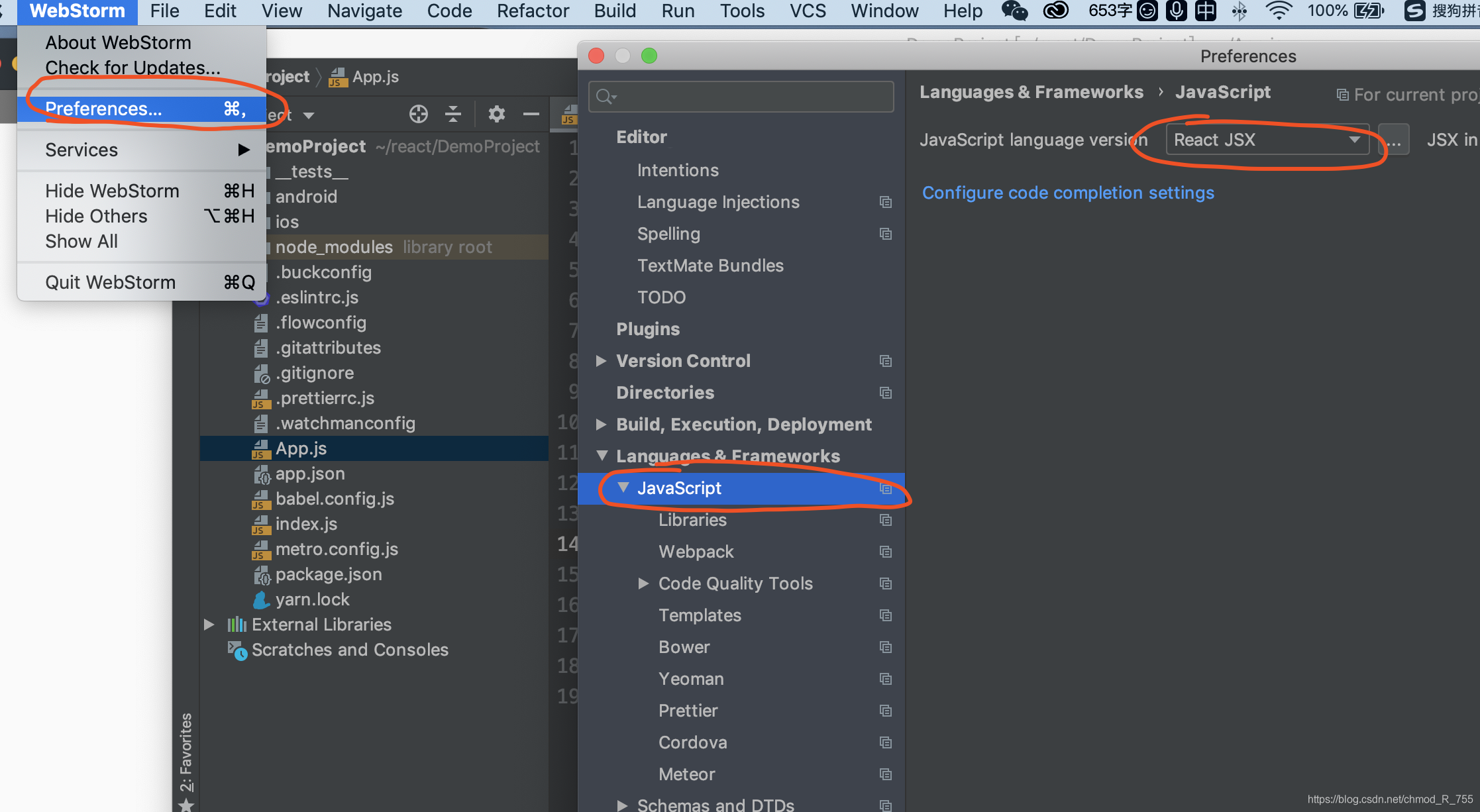Click Configure code completion settings link
Viewport: 1480px width, 812px height.
click(x=1068, y=193)
